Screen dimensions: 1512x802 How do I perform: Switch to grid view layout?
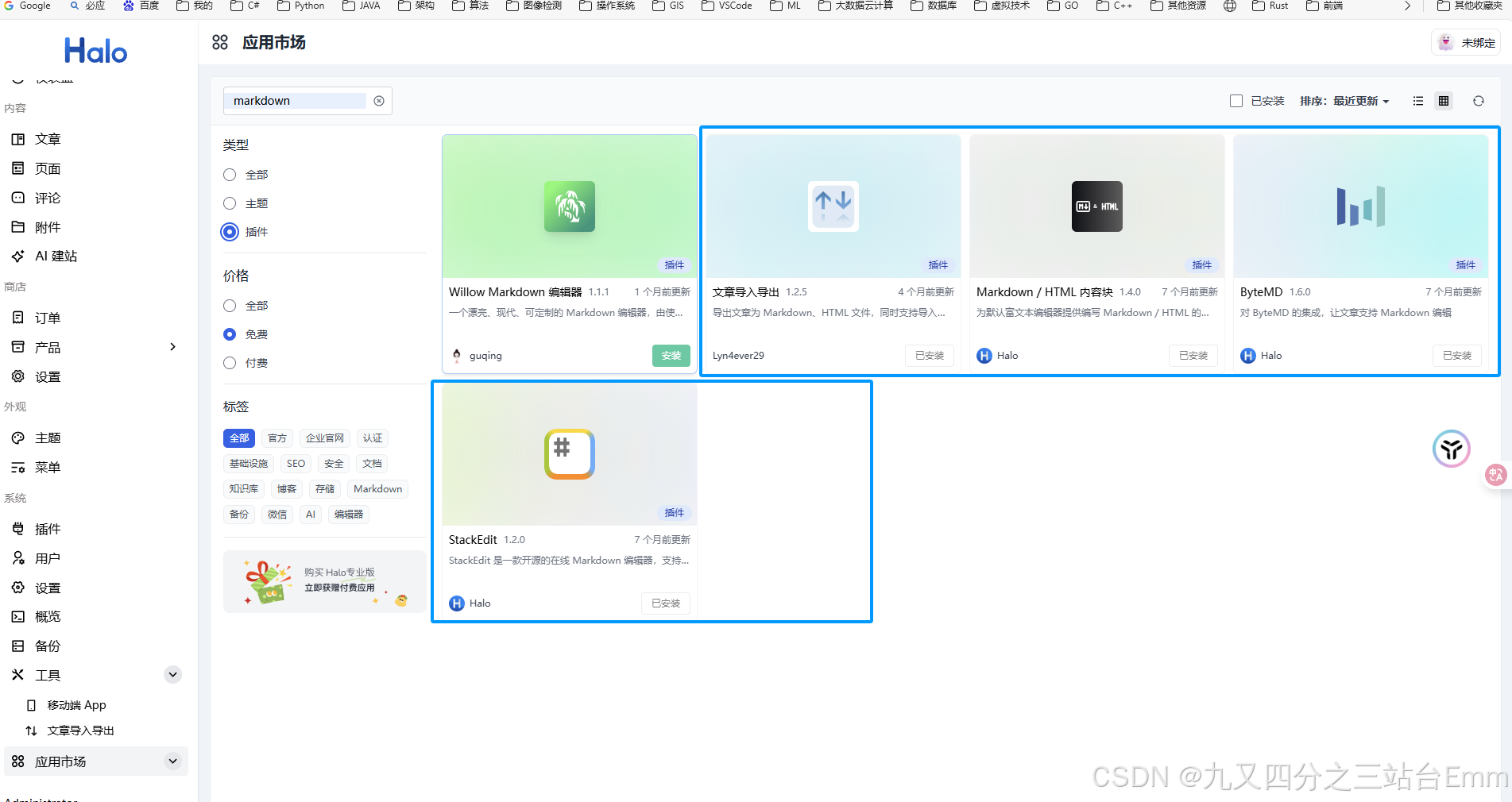pyautogui.click(x=1444, y=101)
